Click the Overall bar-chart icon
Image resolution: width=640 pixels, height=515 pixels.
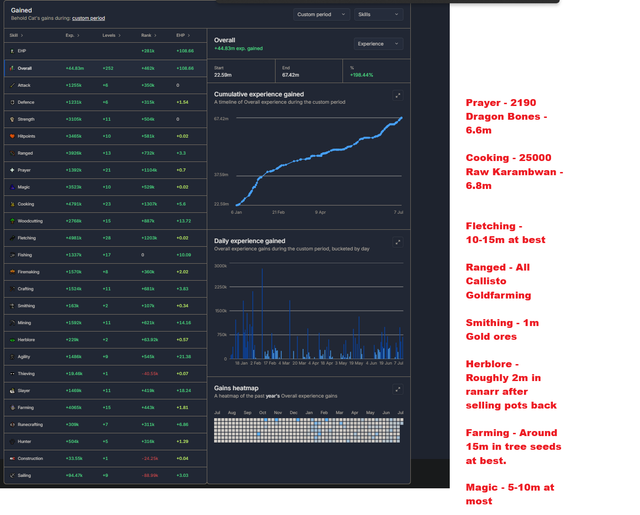pyautogui.click(x=12, y=68)
